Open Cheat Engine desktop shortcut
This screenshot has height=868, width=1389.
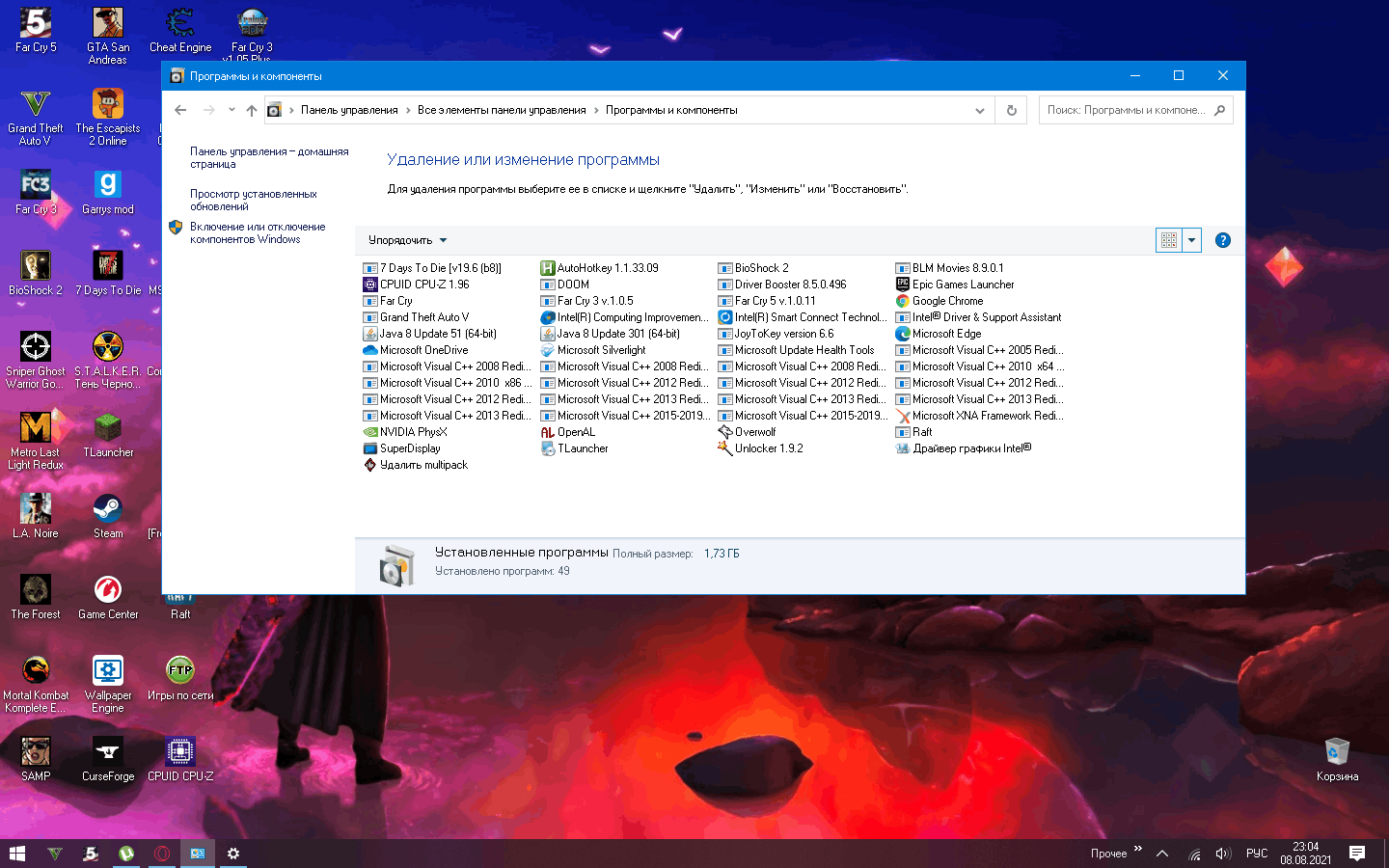pyautogui.click(x=180, y=30)
